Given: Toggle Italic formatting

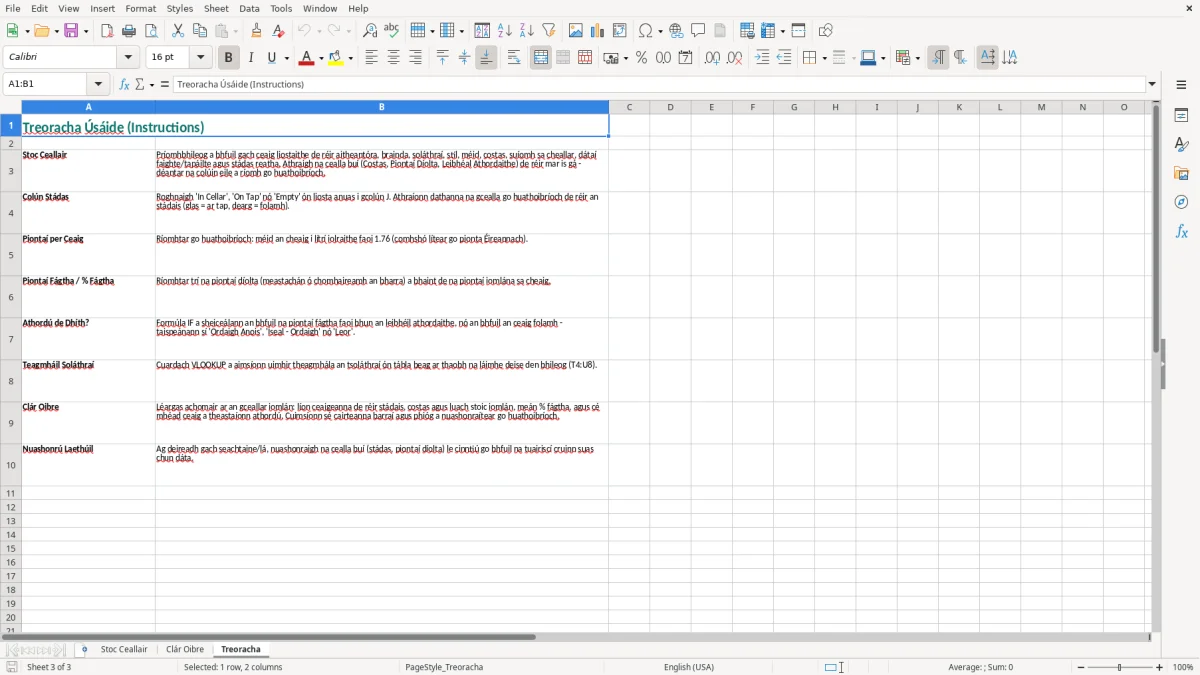Looking at the screenshot, I should (250, 58).
